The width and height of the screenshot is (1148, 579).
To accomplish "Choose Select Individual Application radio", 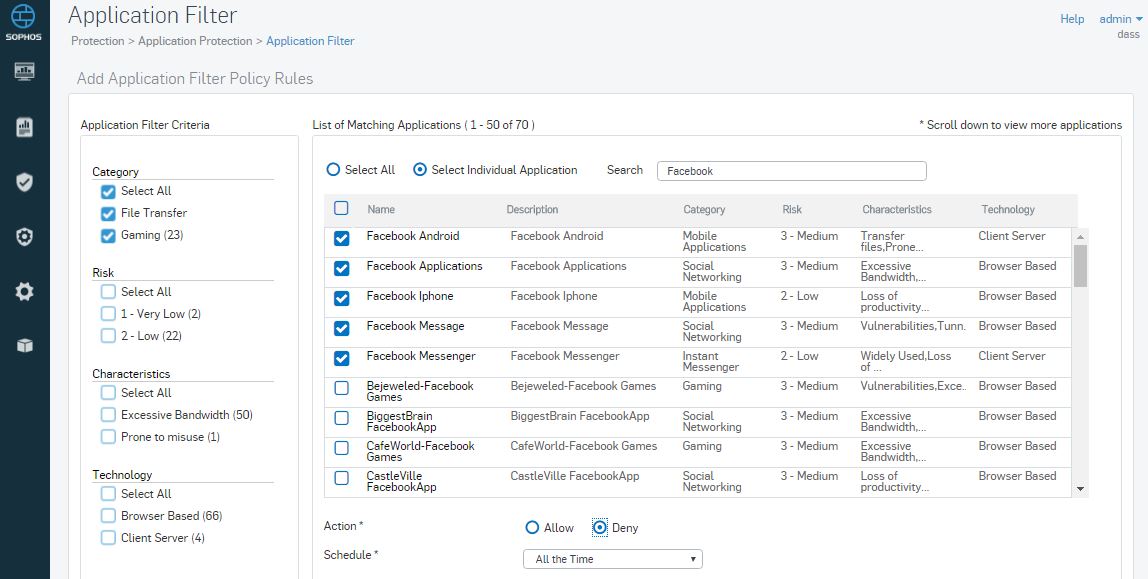I will [420, 170].
